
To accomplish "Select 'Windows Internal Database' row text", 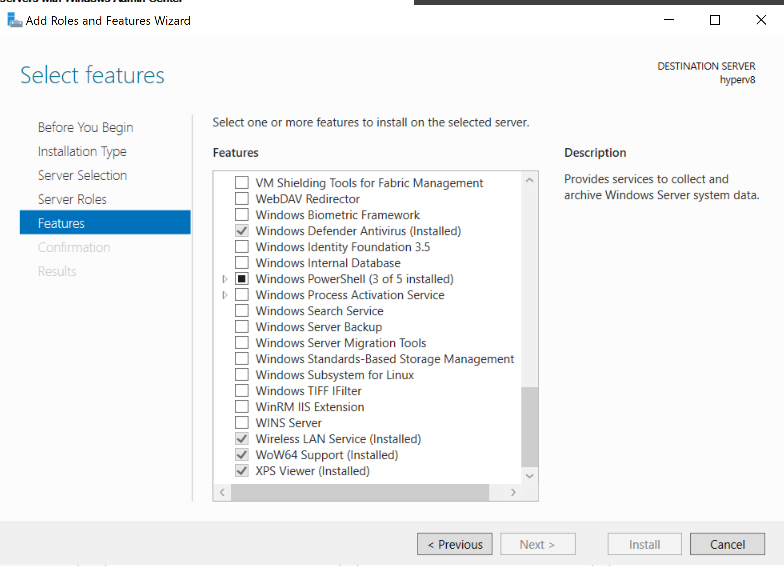I will coord(328,263).
